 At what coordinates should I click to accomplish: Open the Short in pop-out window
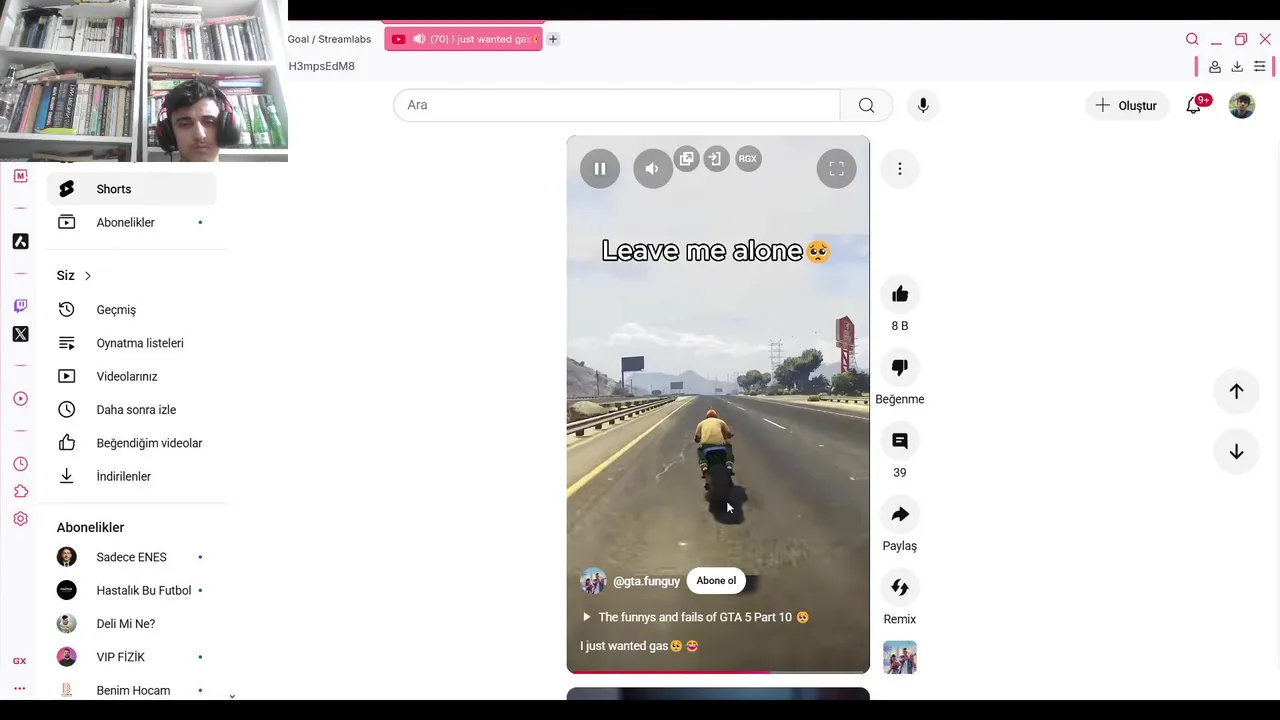point(686,159)
